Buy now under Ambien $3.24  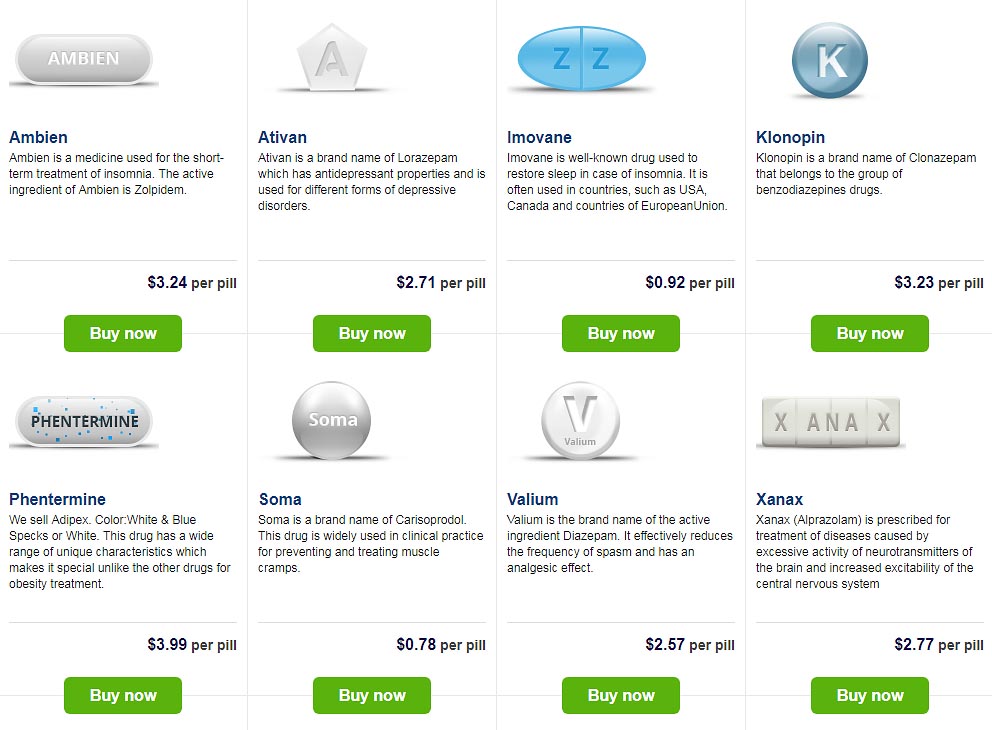tap(123, 333)
